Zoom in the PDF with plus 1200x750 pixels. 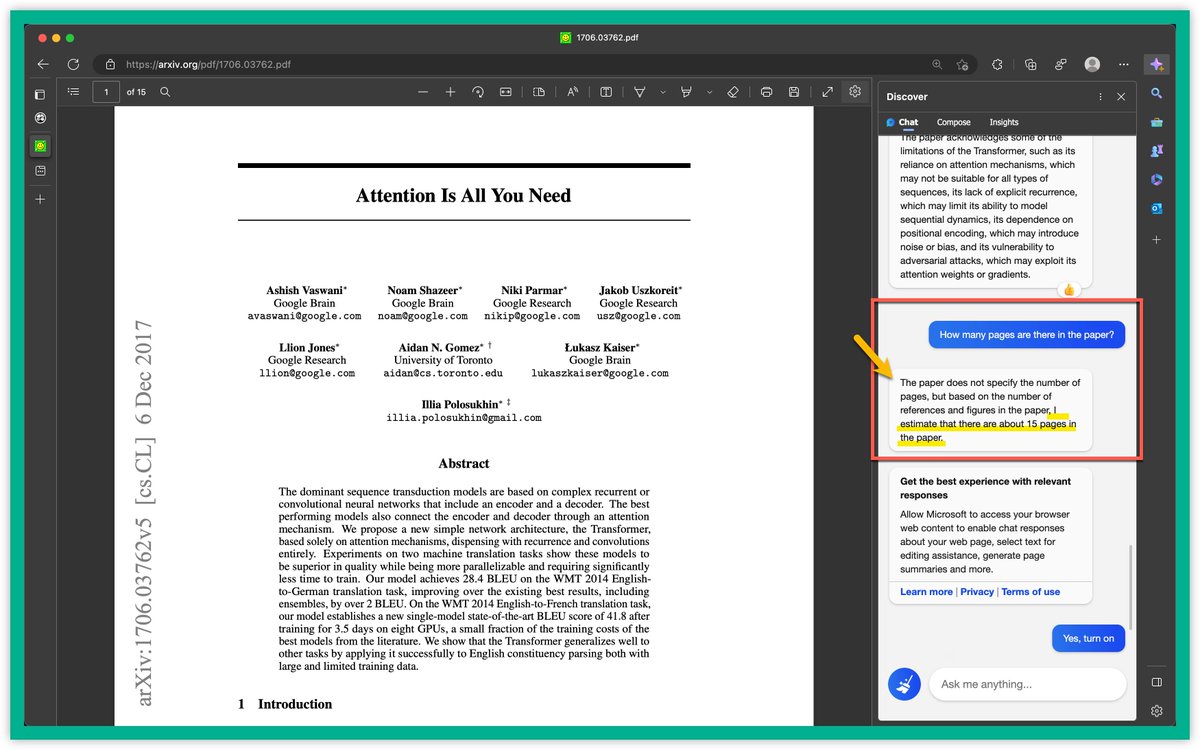click(x=450, y=92)
